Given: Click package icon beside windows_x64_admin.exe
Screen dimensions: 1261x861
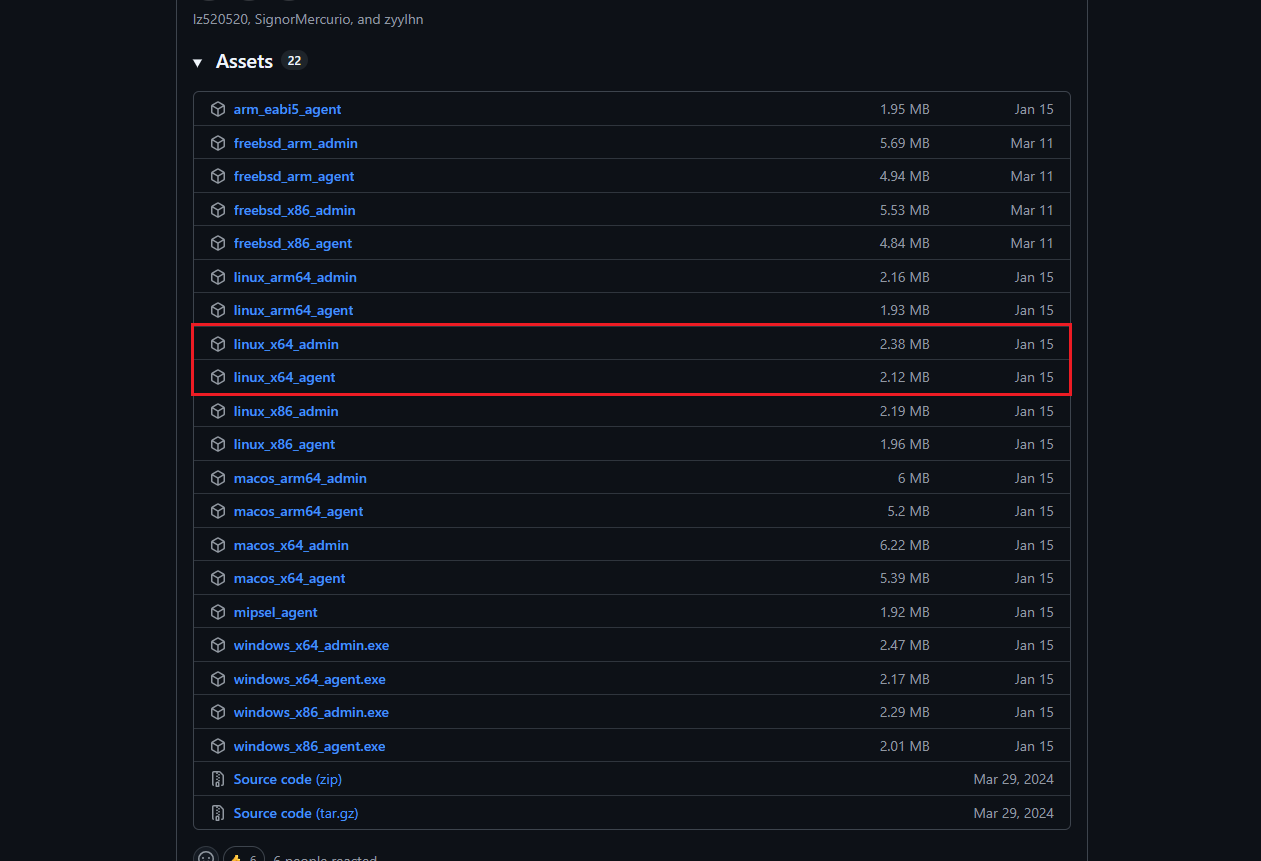Looking at the screenshot, I should [x=218, y=645].
